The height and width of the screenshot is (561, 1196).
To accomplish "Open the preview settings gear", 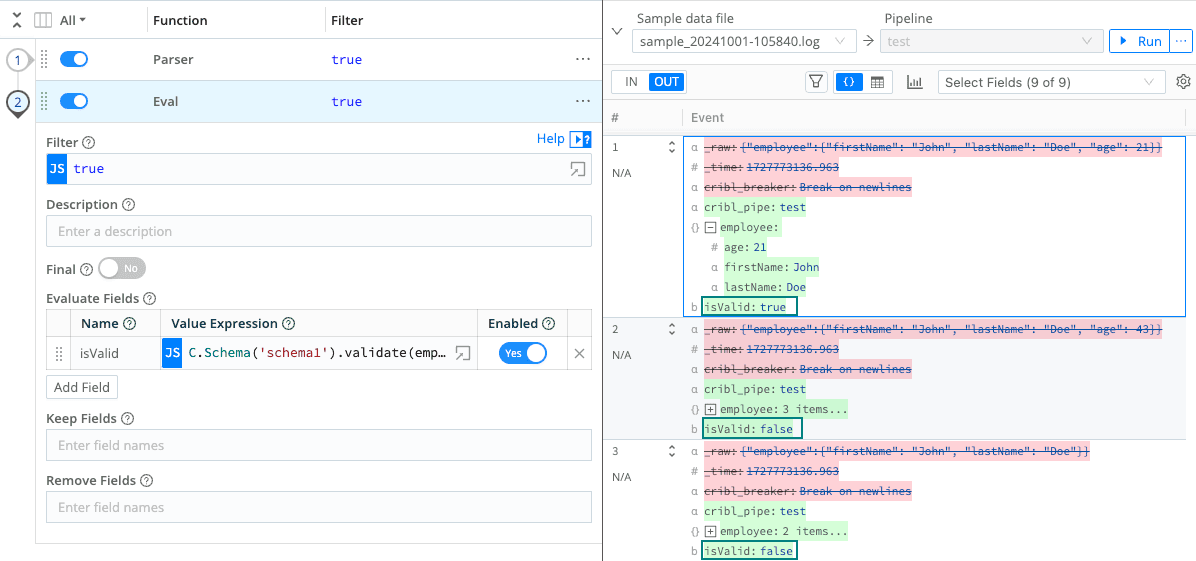I will click(1183, 82).
